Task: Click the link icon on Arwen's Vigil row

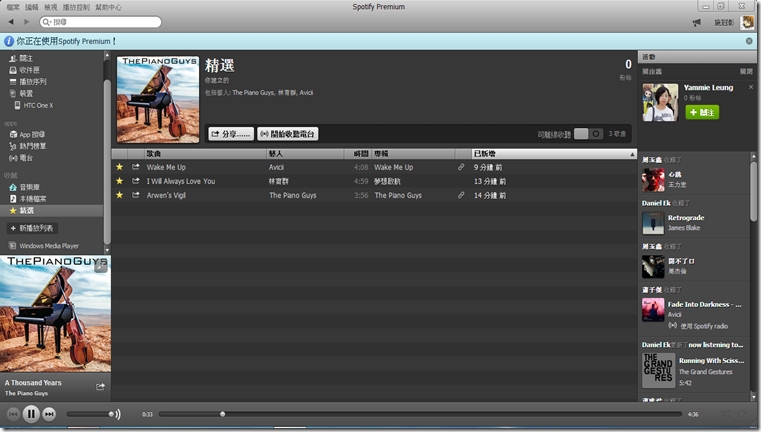Action: pos(461,195)
